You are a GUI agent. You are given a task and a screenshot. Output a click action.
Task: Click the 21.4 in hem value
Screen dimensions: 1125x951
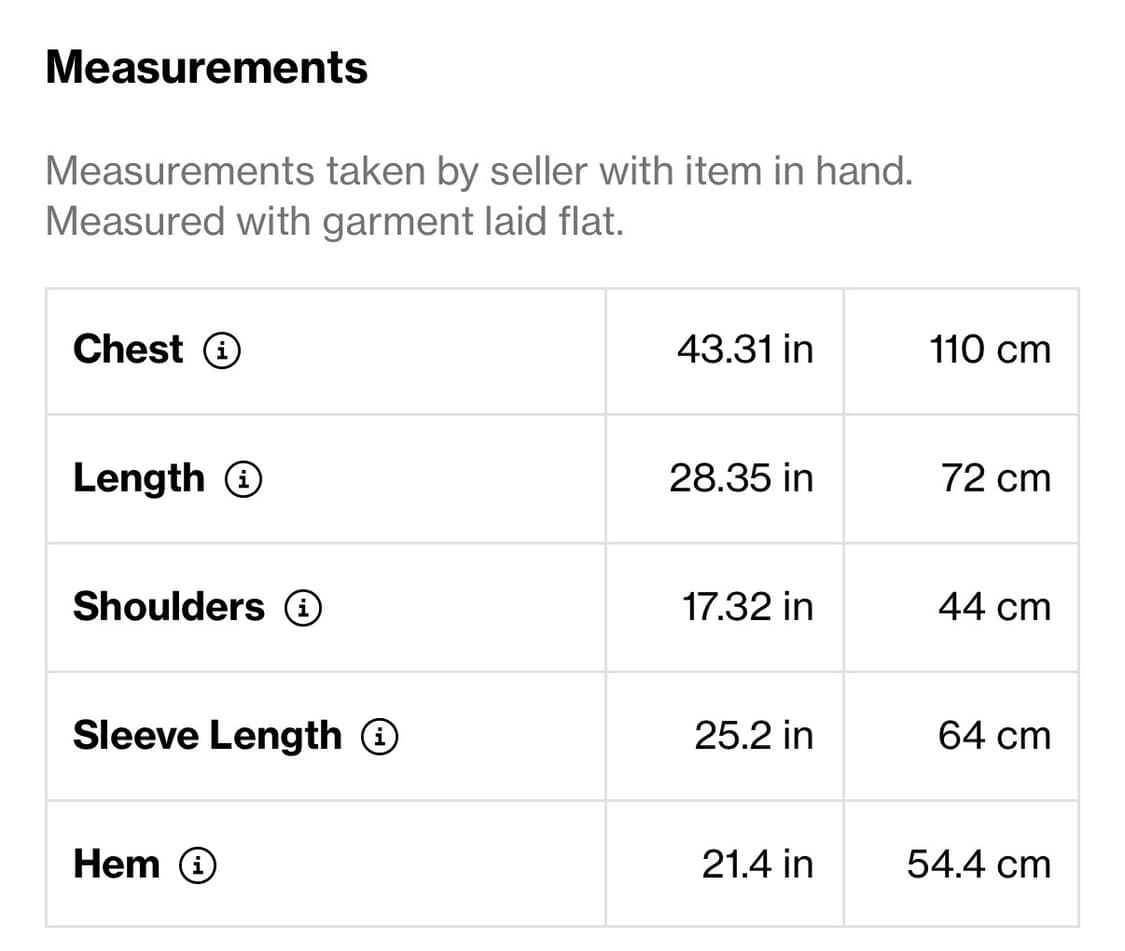tap(757, 865)
